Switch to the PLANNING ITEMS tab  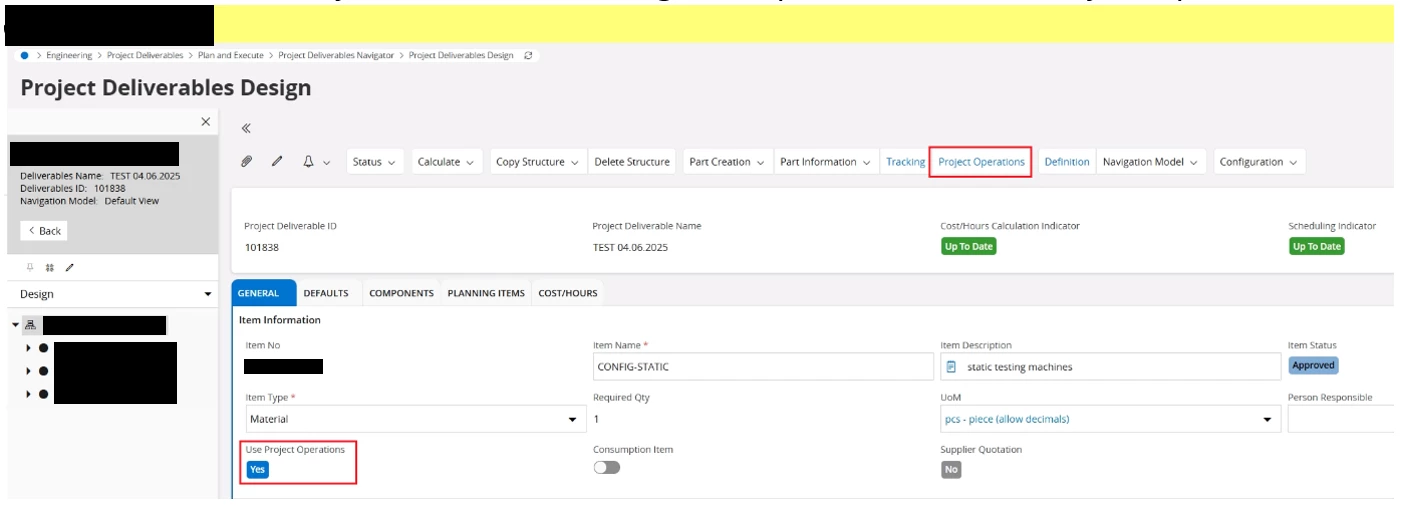click(x=486, y=293)
